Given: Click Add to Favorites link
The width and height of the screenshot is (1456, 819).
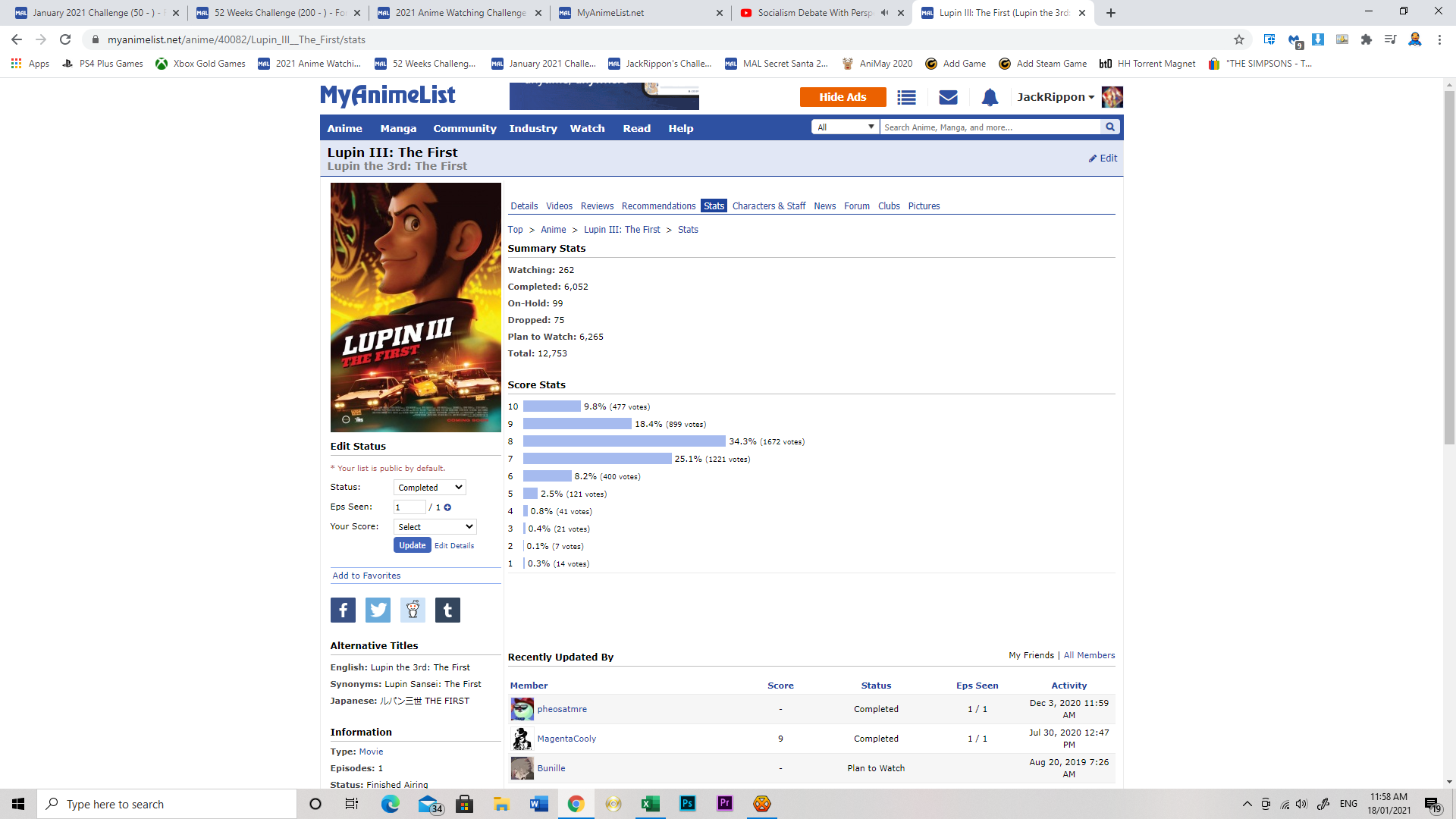Looking at the screenshot, I should 366,576.
